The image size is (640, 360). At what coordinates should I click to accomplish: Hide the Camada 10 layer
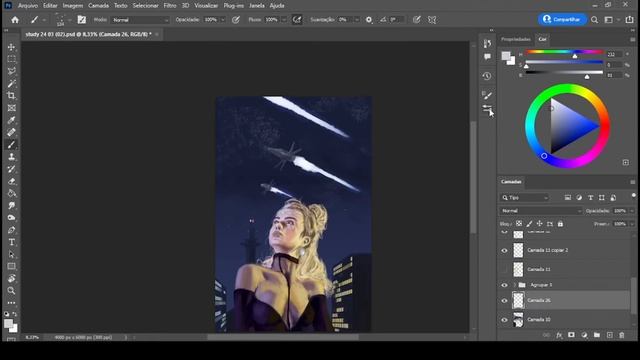click(504, 320)
